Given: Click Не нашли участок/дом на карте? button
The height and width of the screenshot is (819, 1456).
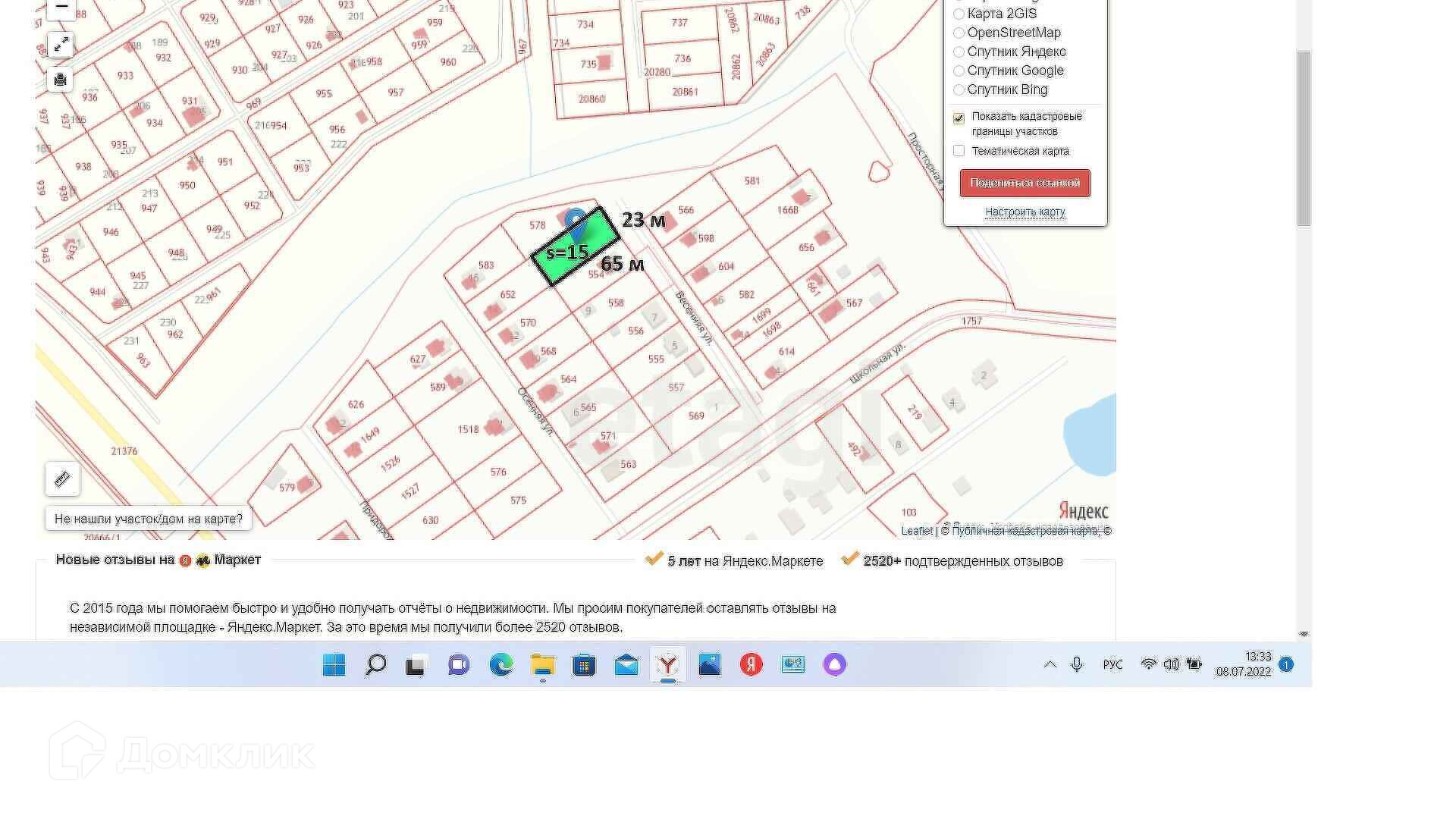Looking at the screenshot, I should [x=148, y=519].
